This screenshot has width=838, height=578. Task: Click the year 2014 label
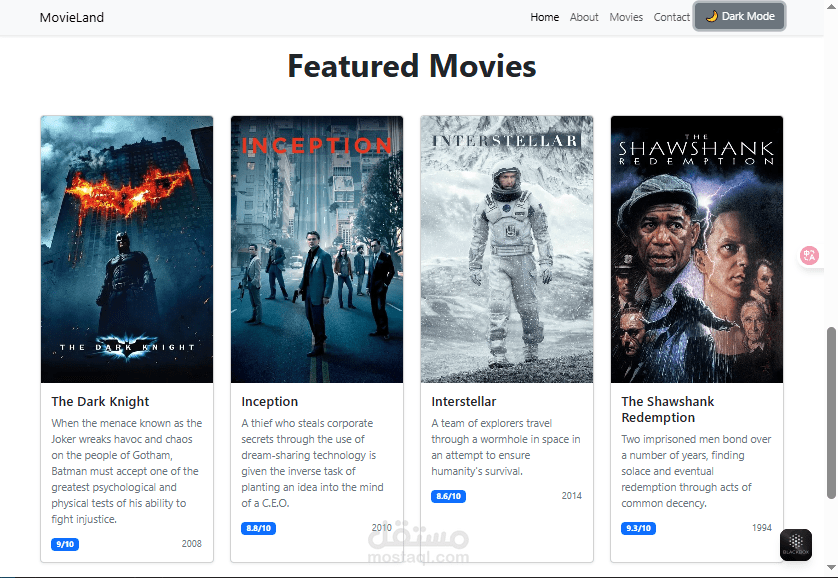571,496
